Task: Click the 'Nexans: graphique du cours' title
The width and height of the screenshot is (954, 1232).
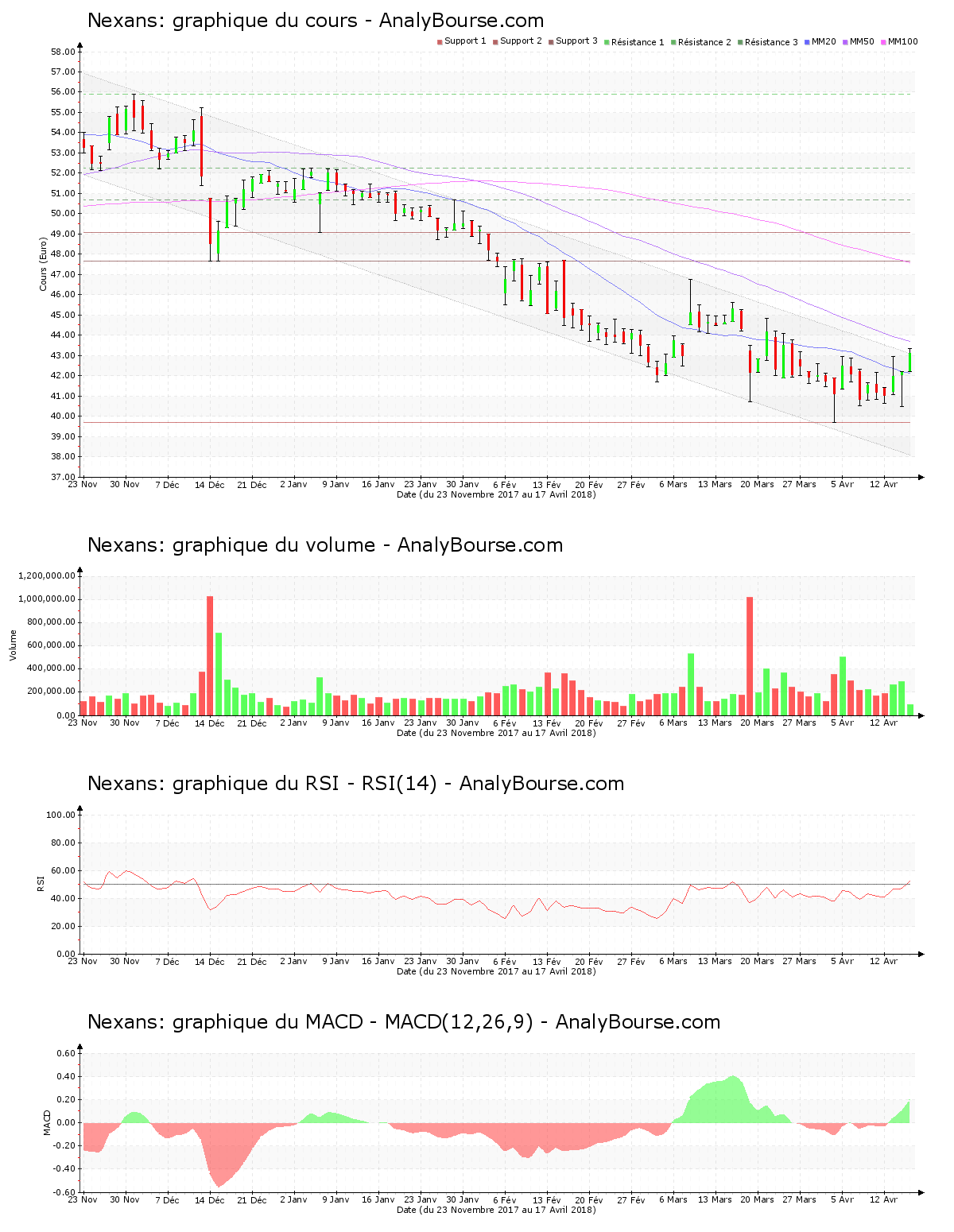Action: (x=316, y=21)
